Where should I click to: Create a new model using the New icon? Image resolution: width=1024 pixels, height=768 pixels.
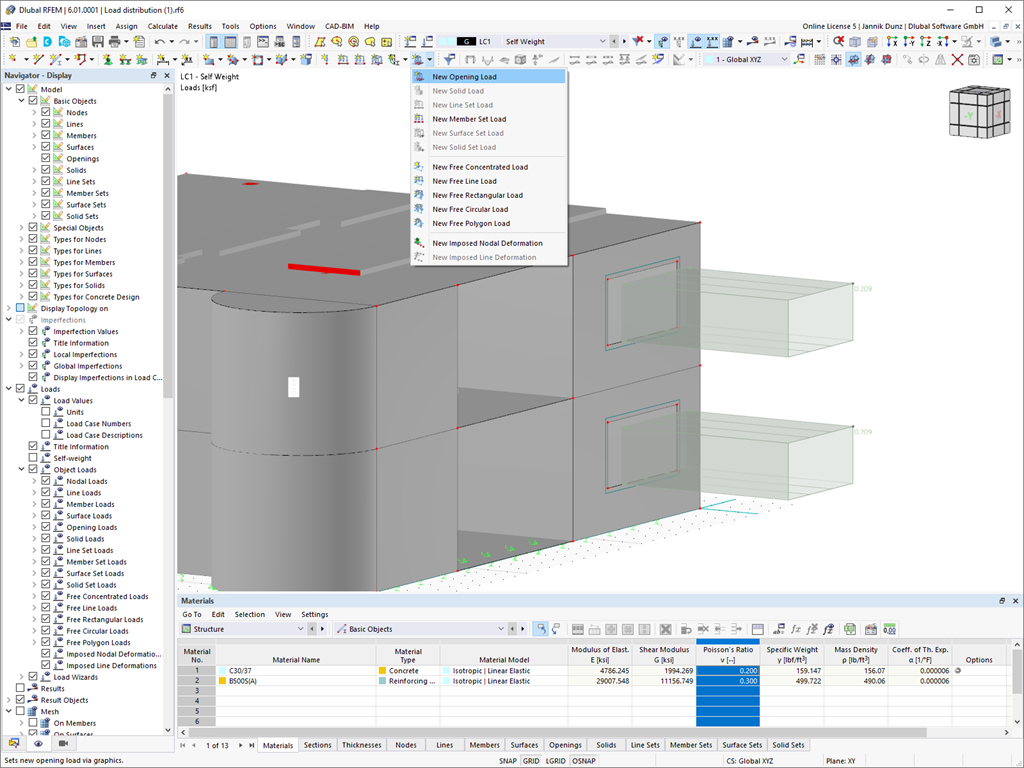click(x=16, y=42)
